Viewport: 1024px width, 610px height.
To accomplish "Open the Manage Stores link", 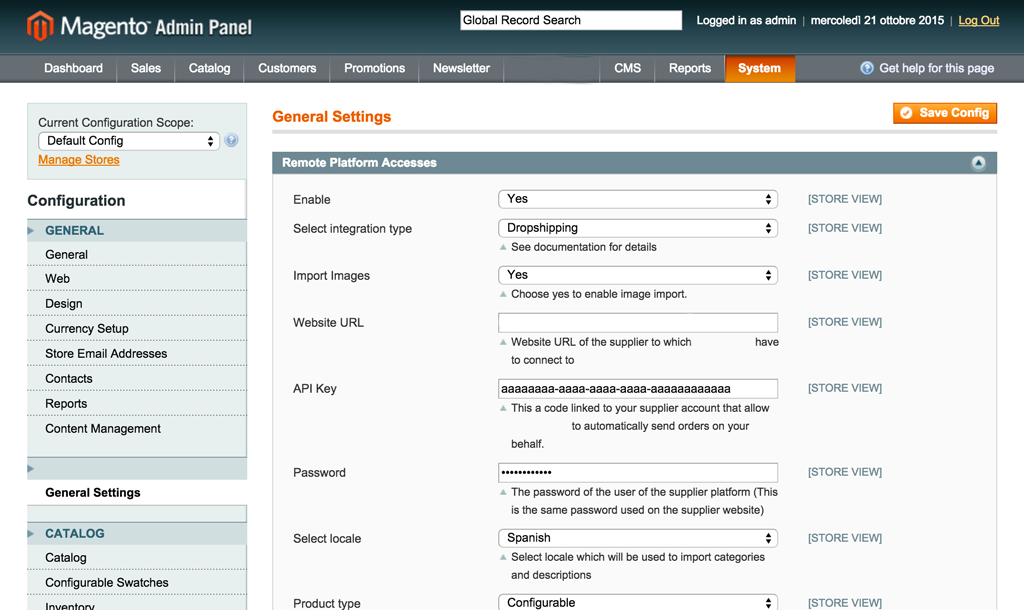I will coord(79,160).
